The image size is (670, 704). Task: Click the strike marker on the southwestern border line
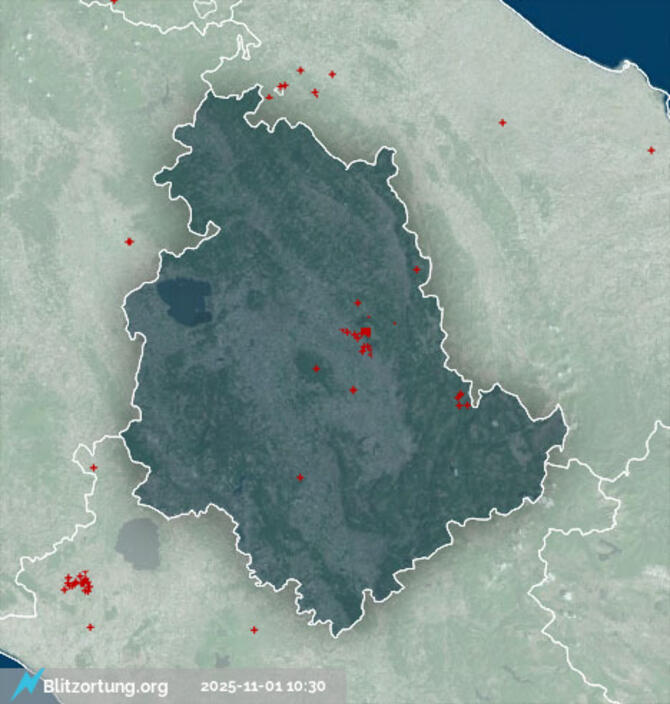coord(93,467)
